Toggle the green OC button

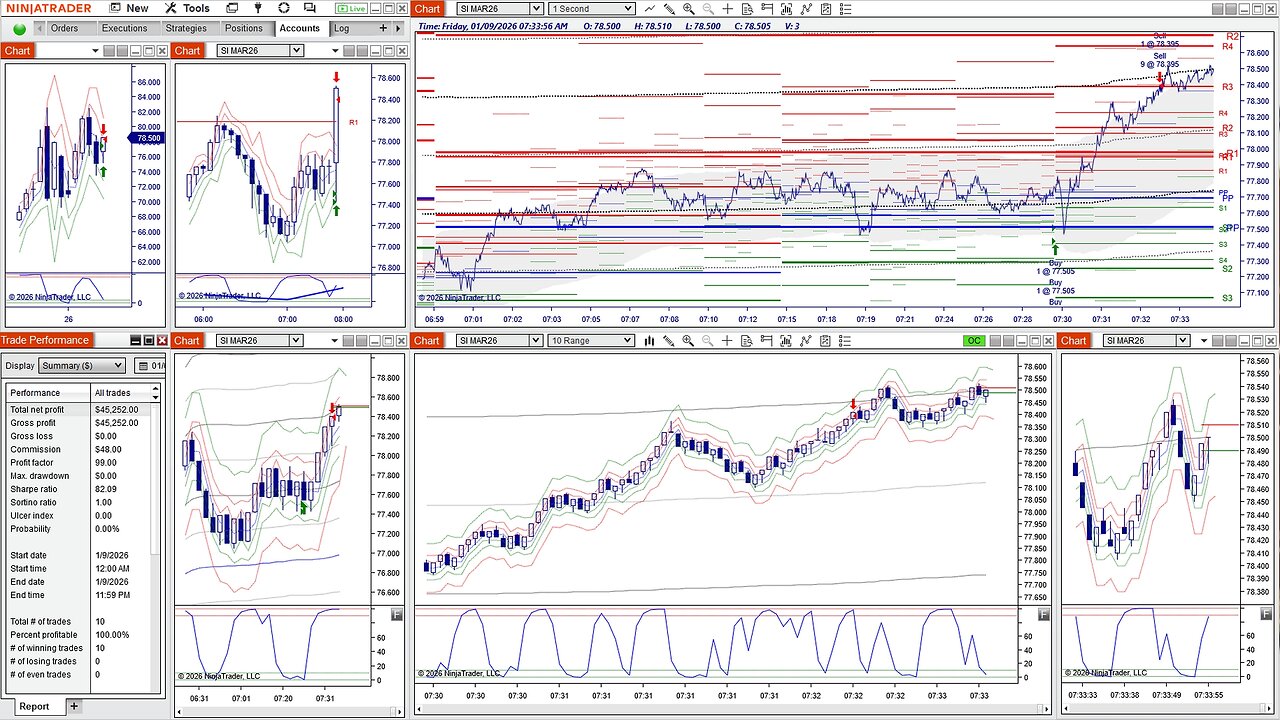click(974, 341)
